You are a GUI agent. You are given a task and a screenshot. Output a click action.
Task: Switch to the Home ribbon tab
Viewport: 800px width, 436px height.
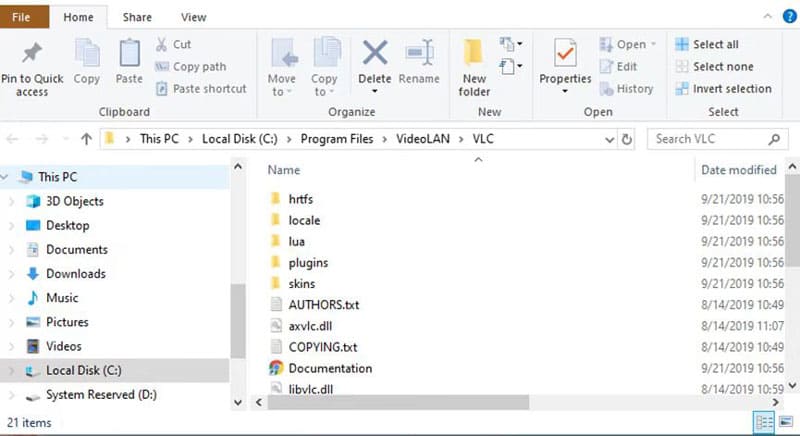pos(79,17)
